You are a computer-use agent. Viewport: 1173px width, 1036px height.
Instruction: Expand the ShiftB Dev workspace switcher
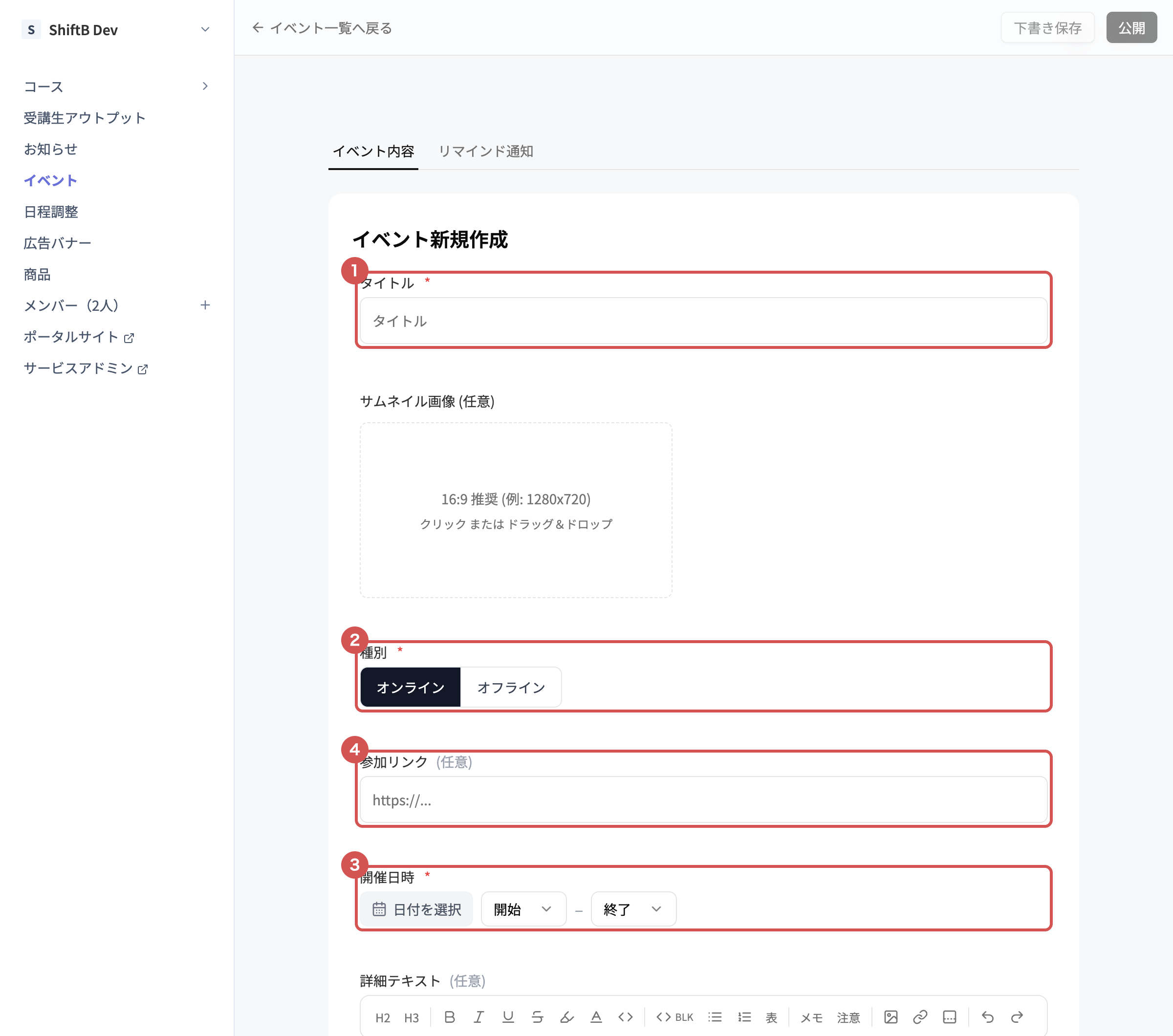coord(205,29)
